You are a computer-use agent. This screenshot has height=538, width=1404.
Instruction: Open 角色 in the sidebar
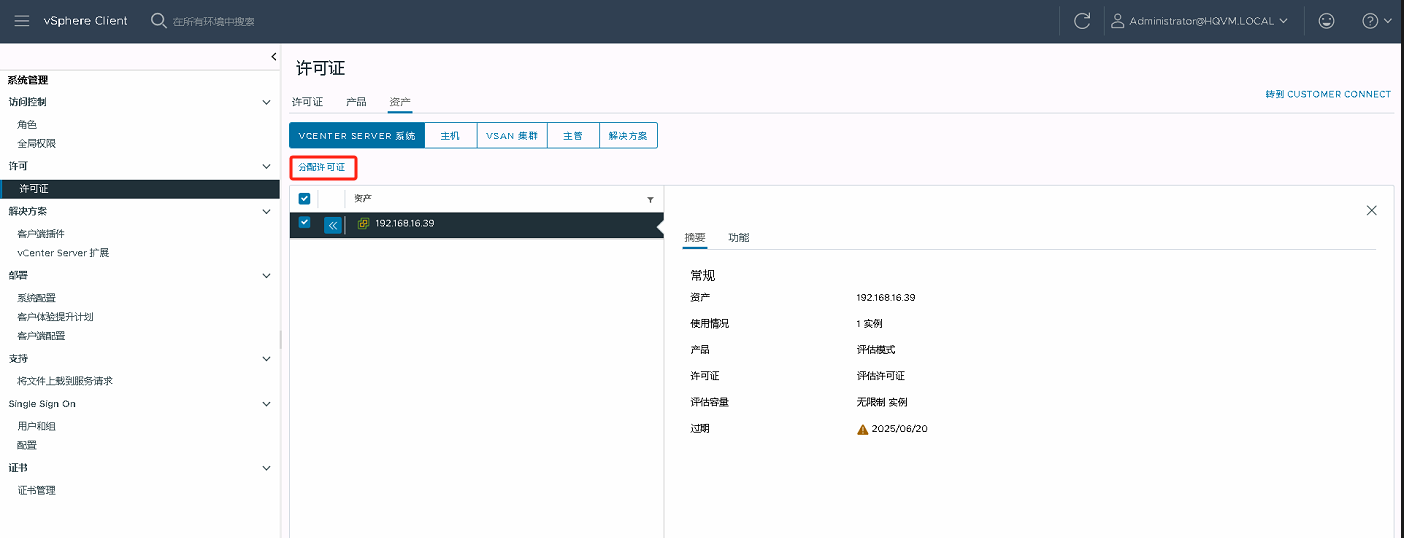[27, 124]
